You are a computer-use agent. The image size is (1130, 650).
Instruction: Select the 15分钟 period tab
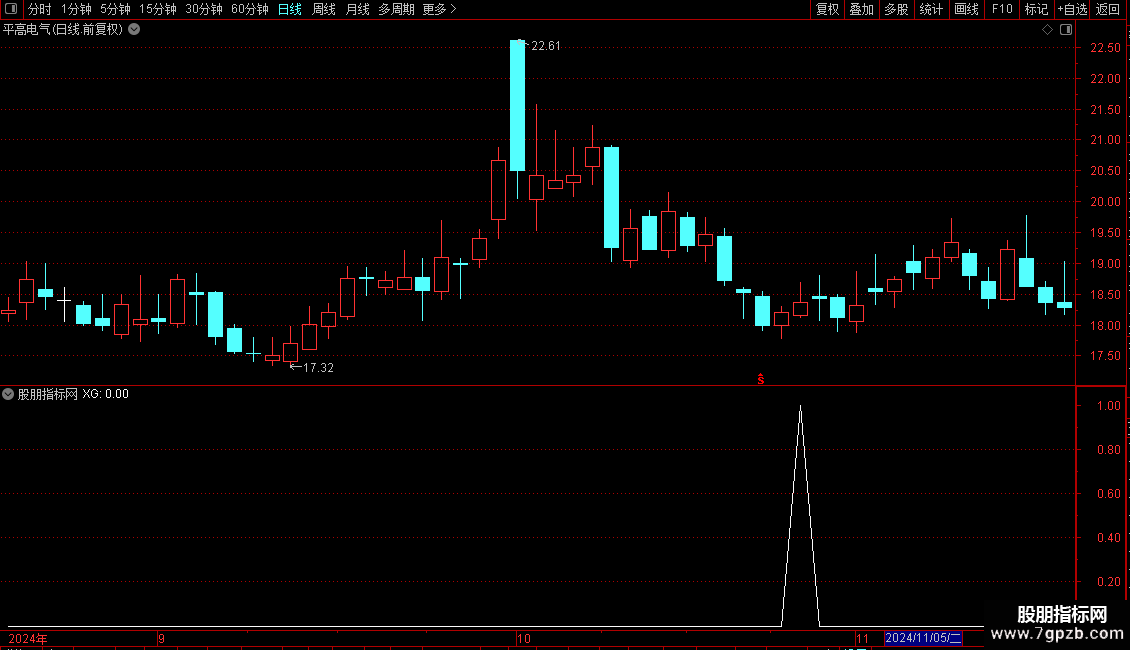[157, 9]
